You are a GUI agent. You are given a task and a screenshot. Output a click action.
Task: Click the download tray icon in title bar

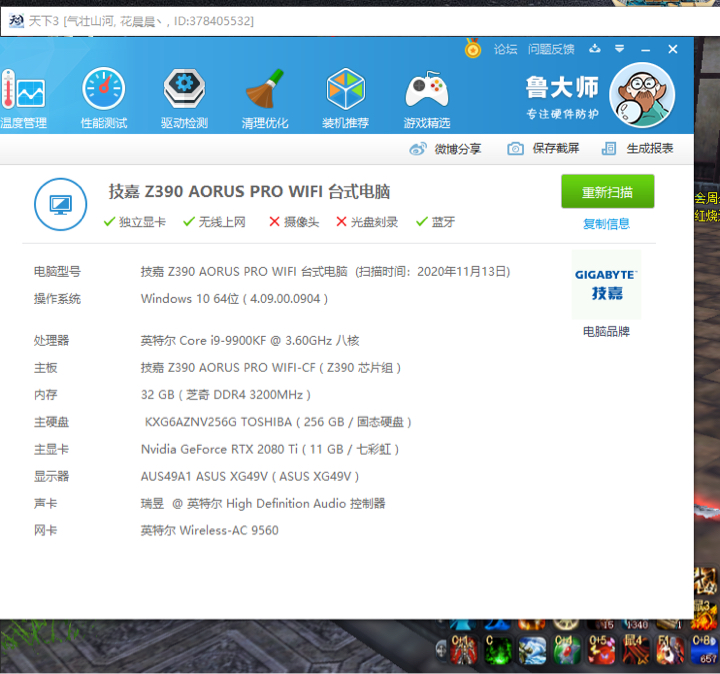[595, 48]
